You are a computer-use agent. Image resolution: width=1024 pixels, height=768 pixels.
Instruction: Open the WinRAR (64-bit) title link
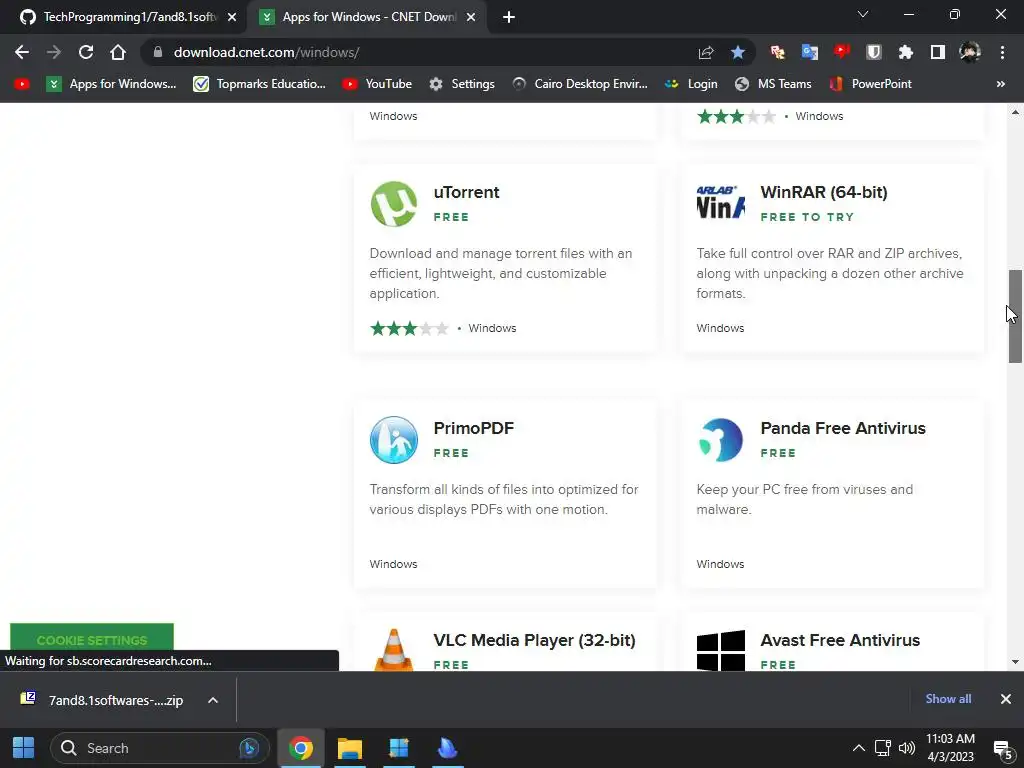click(824, 192)
